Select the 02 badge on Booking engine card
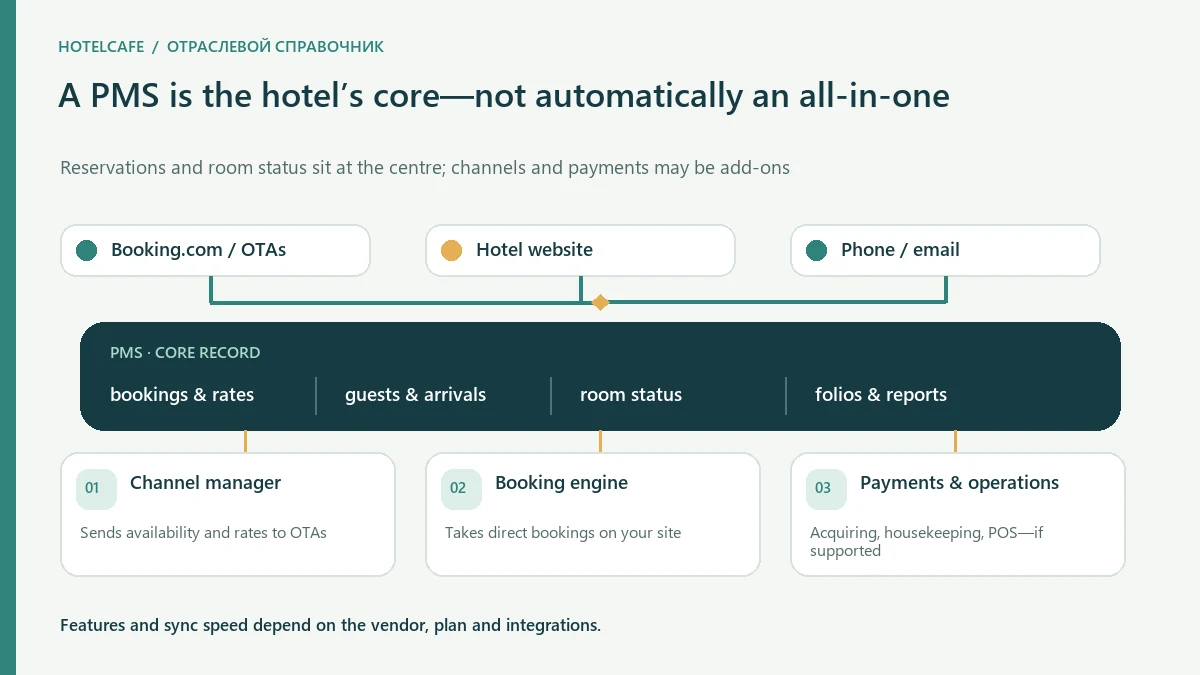The height and width of the screenshot is (675, 1200). point(461,489)
